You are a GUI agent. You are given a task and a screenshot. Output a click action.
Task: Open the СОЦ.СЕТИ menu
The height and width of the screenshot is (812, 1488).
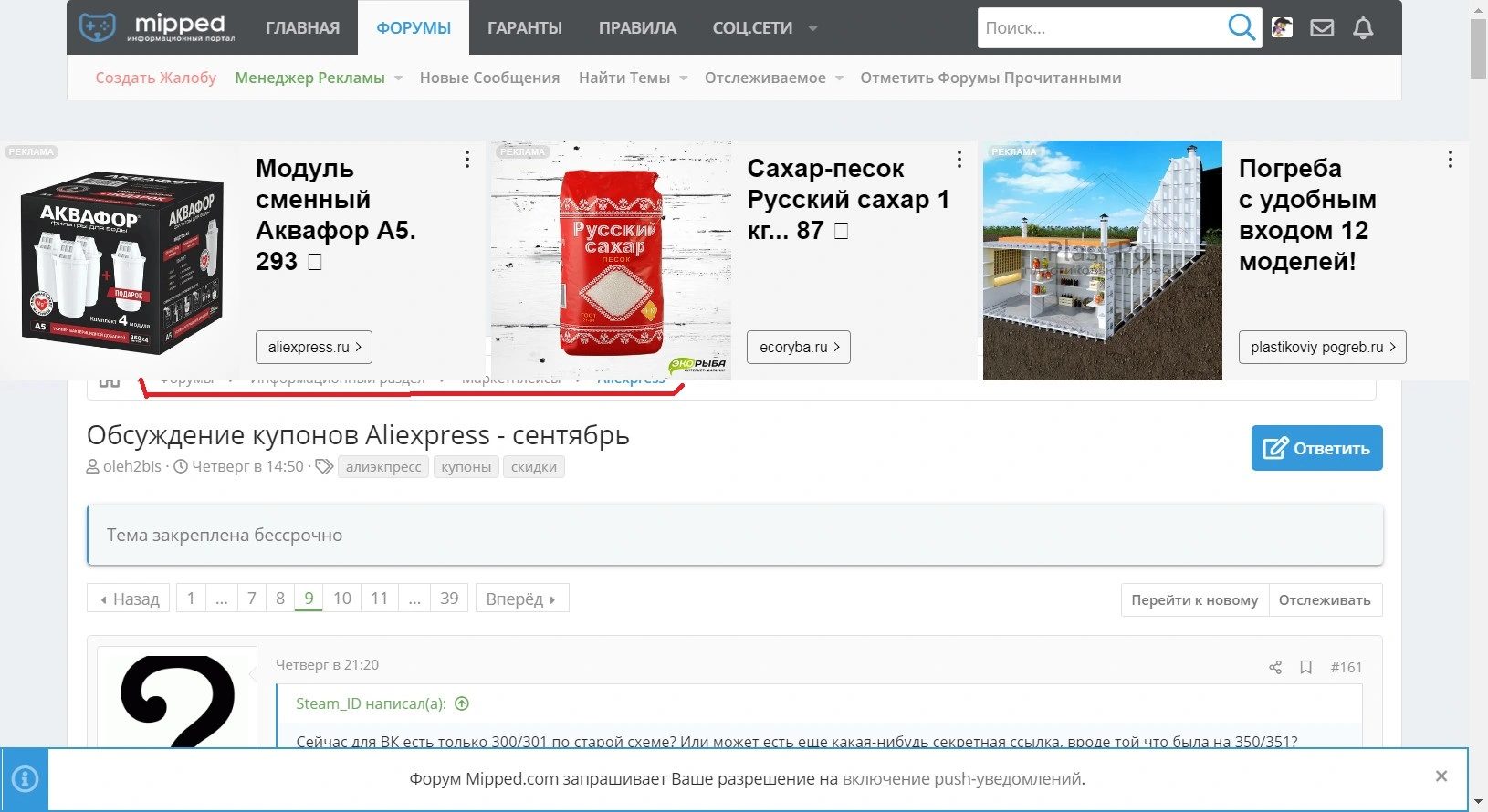tap(753, 28)
